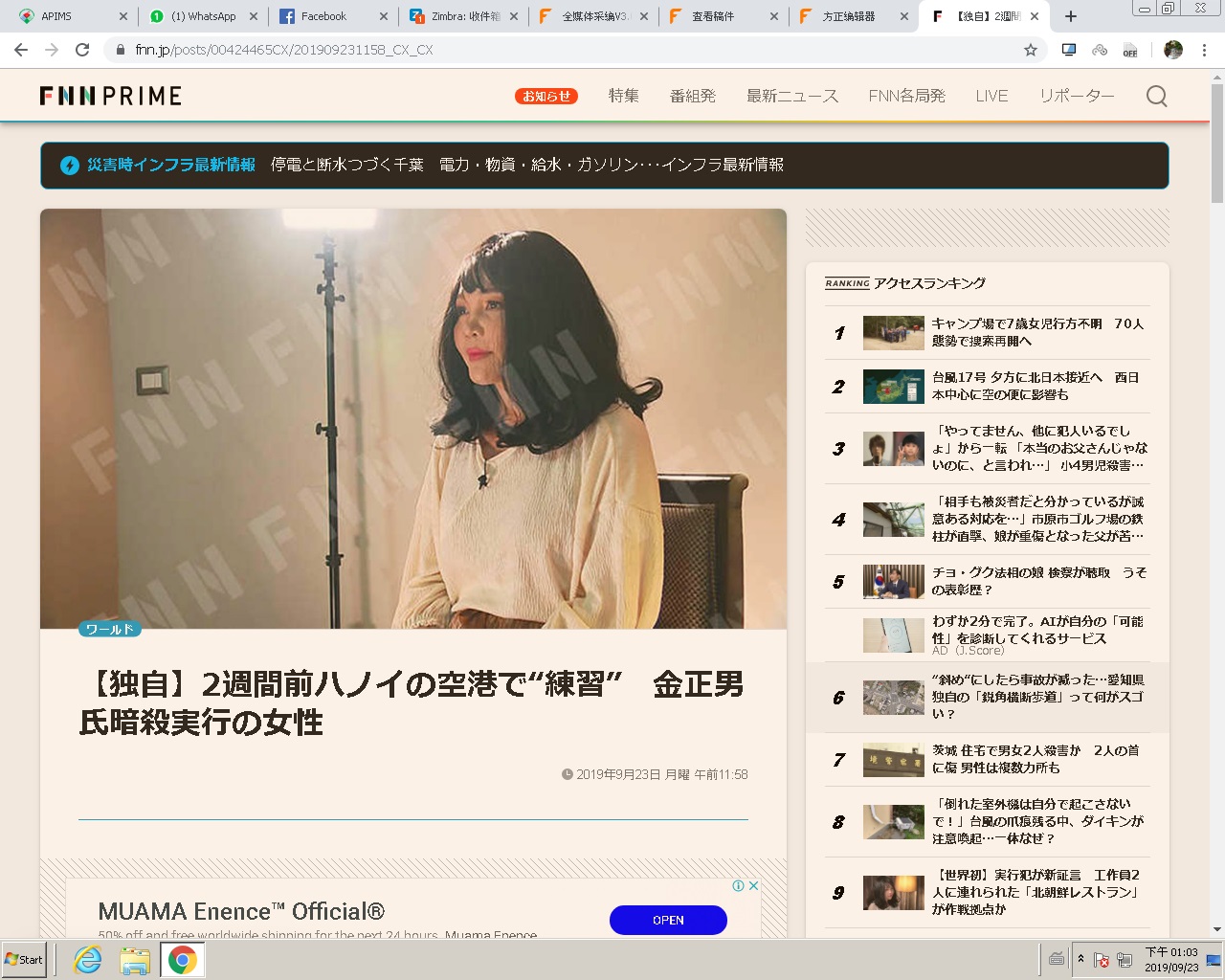Open File Explorer from taskbar
This screenshot has height=980, width=1225.
coord(135,959)
